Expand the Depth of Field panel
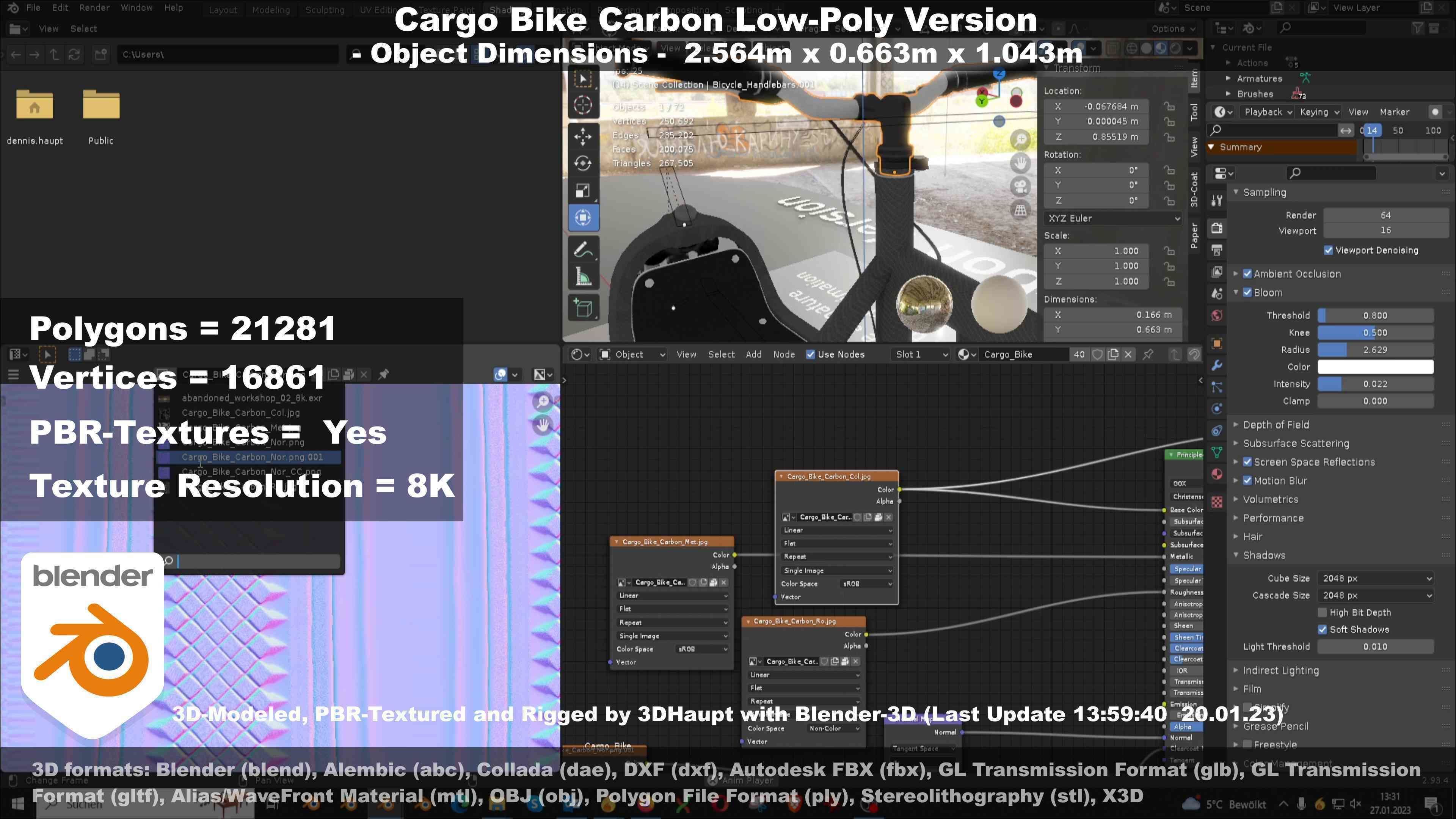 coord(1275,425)
